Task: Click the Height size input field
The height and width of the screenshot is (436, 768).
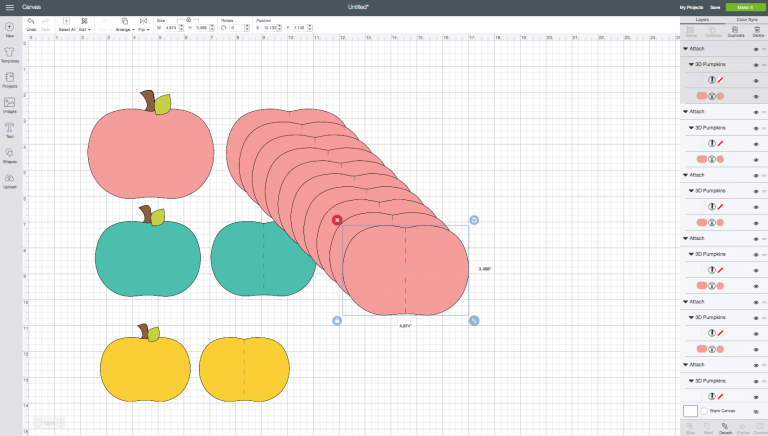Action: click(202, 28)
